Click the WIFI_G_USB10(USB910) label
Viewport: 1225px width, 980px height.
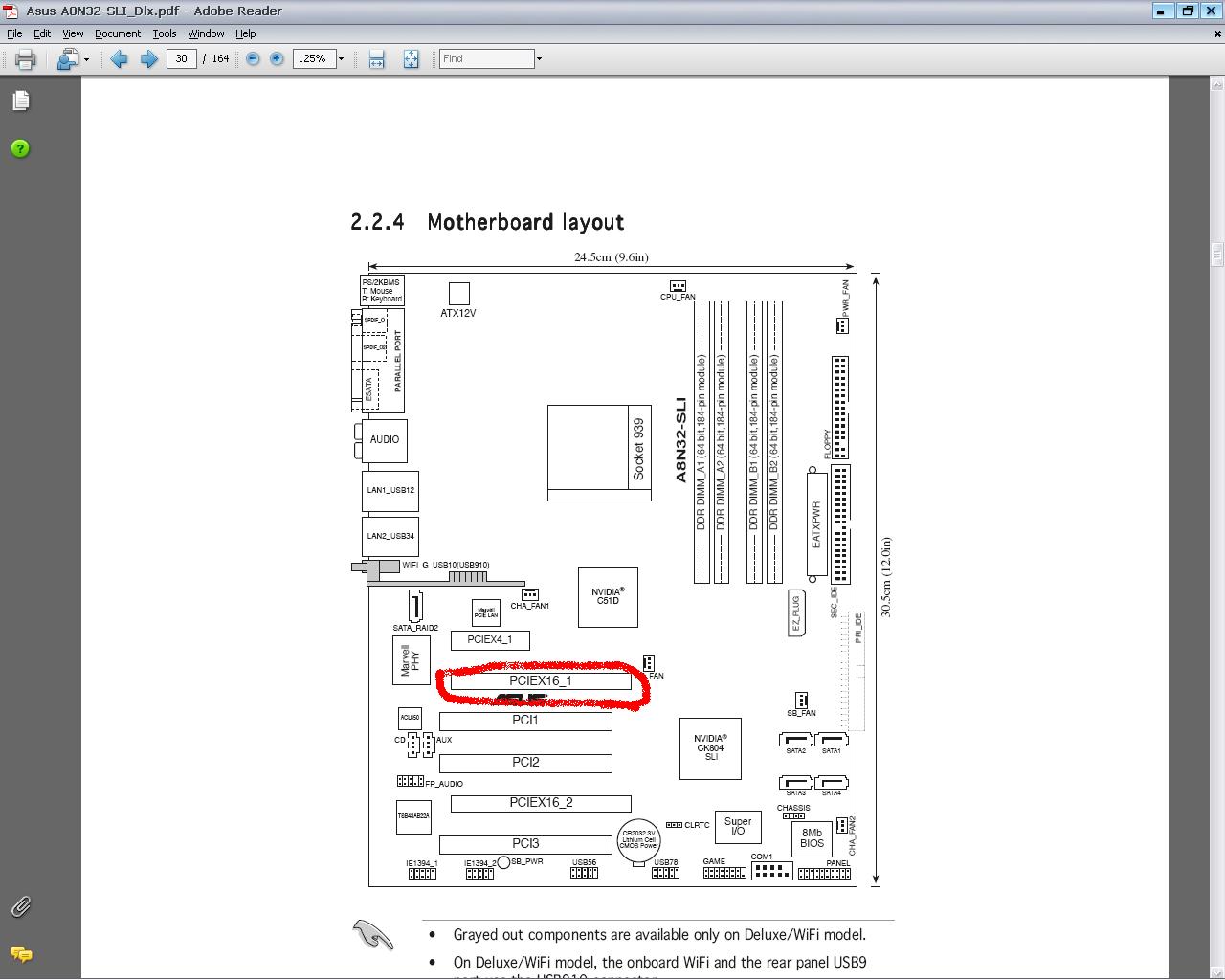[446, 565]
